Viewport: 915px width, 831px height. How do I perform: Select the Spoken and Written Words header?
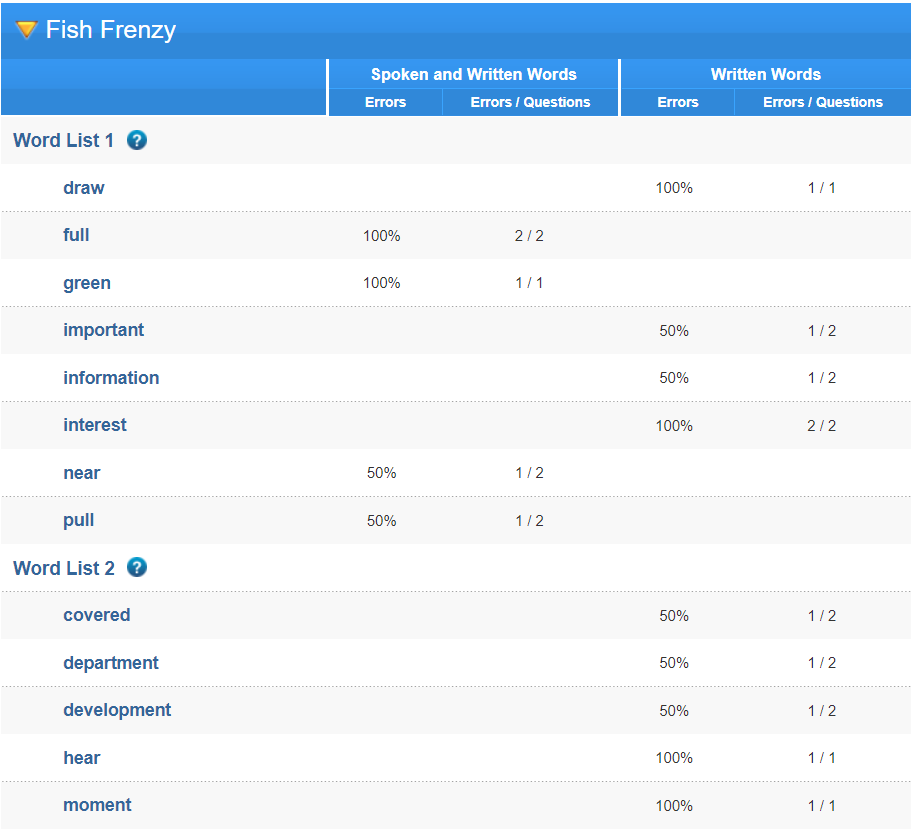[x=474, y=74]
